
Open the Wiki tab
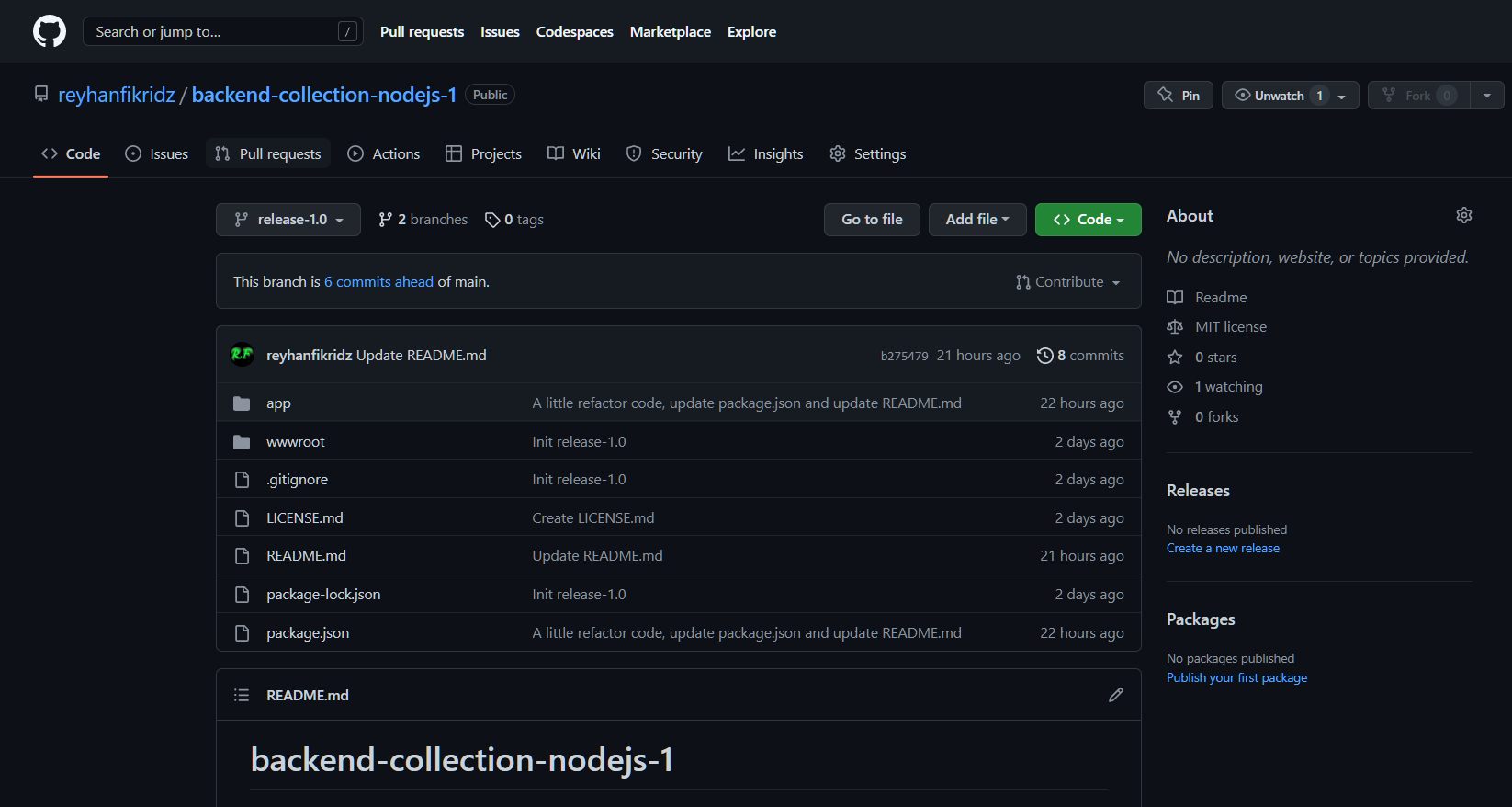pos(574,154)
